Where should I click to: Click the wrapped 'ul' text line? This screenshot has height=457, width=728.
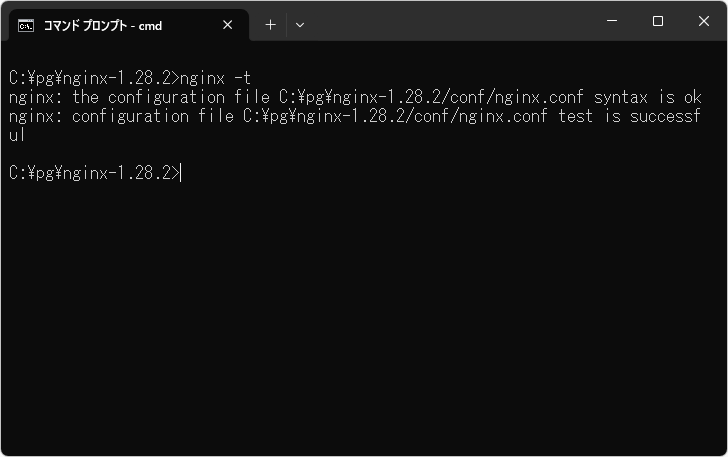coord(17,135)
